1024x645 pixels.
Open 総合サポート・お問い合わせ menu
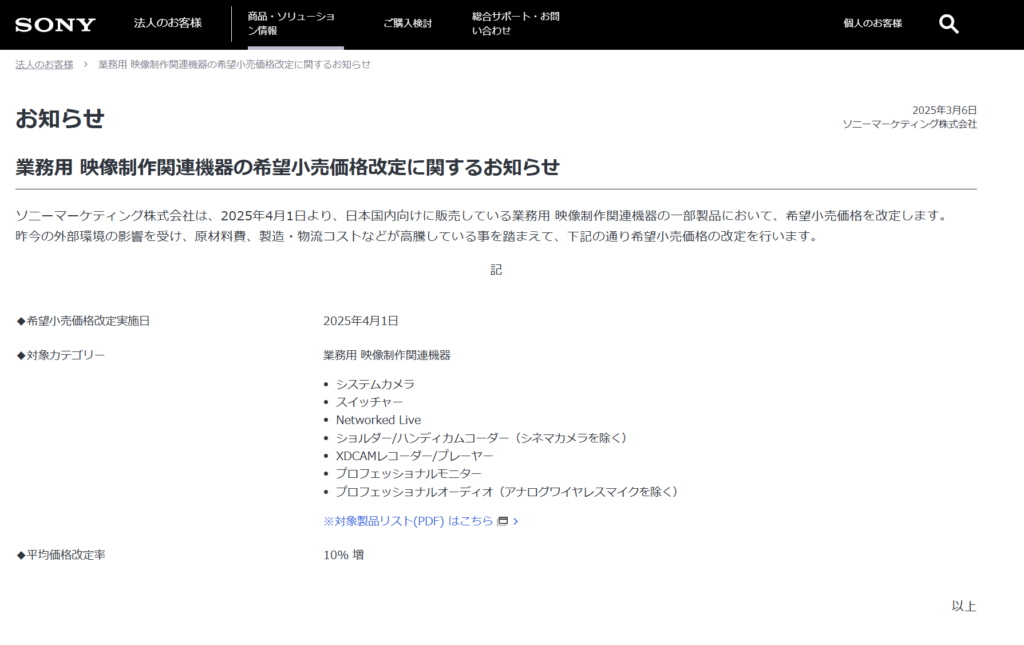point(515,24)
